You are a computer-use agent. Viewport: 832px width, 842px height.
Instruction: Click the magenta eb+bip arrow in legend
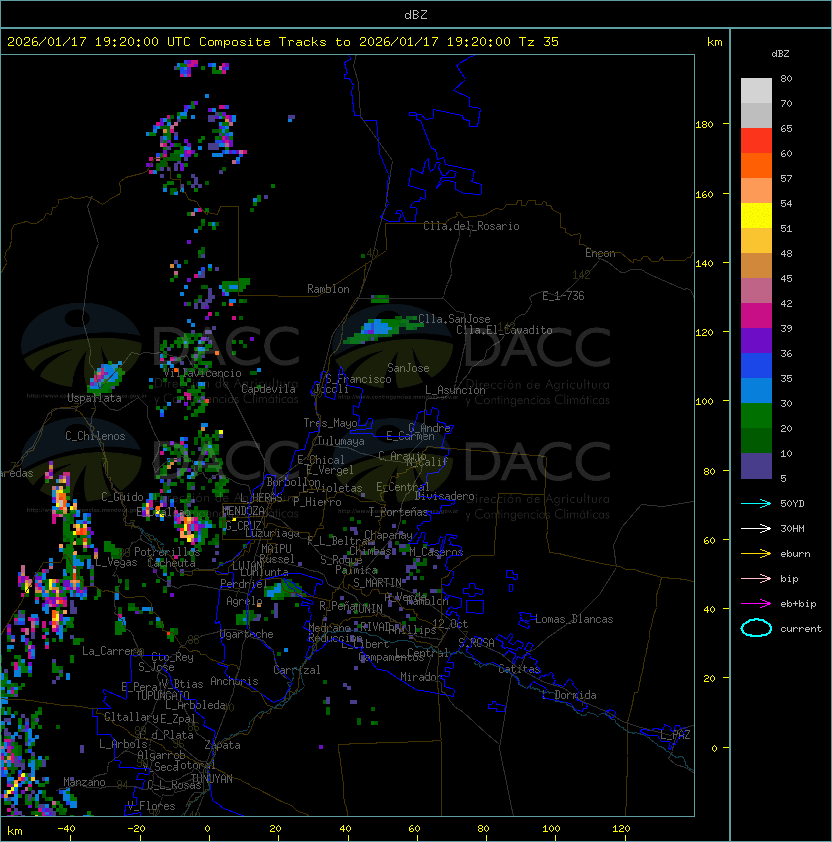pos(756,604)
